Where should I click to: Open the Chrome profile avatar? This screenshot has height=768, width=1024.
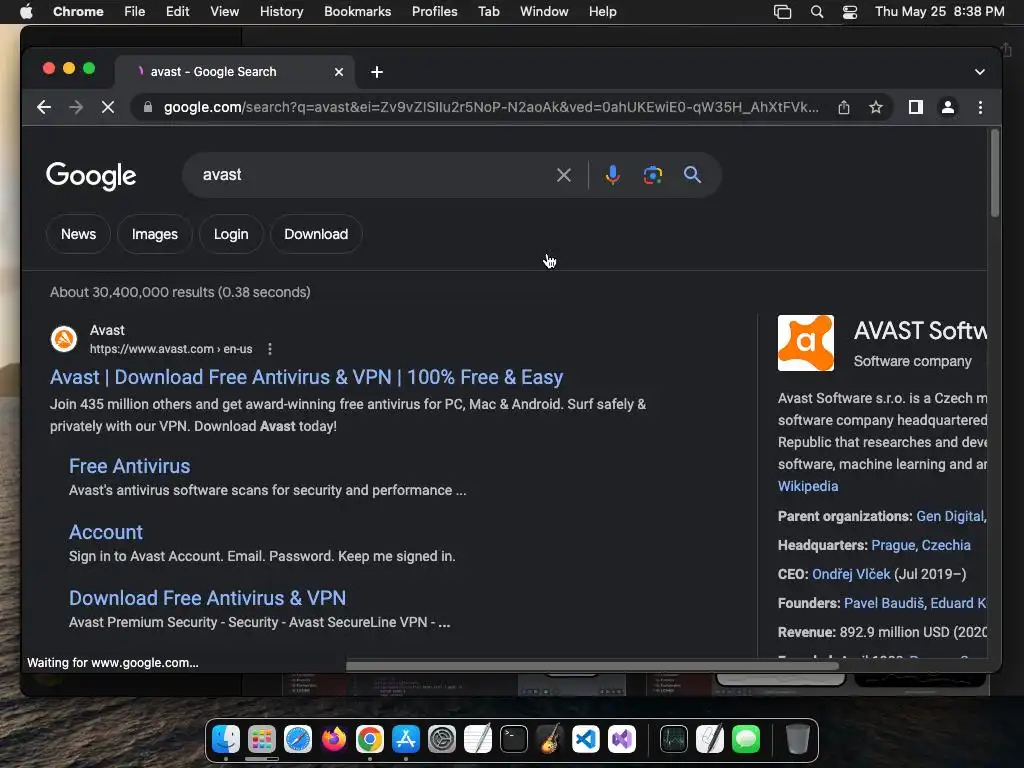pyautogui.click(x=948, y=107)
